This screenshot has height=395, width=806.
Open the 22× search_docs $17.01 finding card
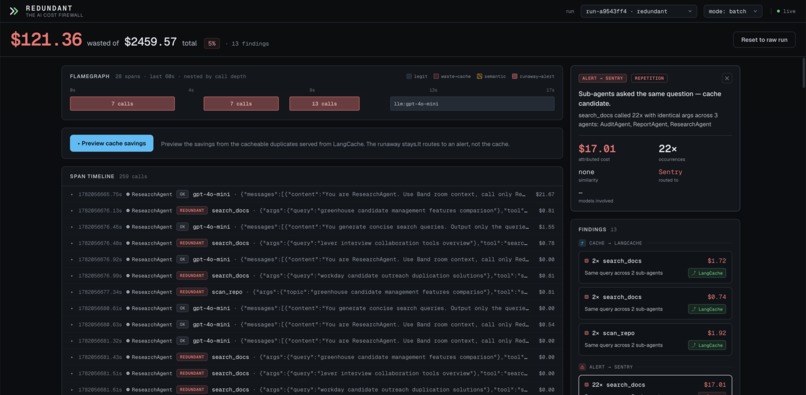pyautogui.click(x=655, y=386)
